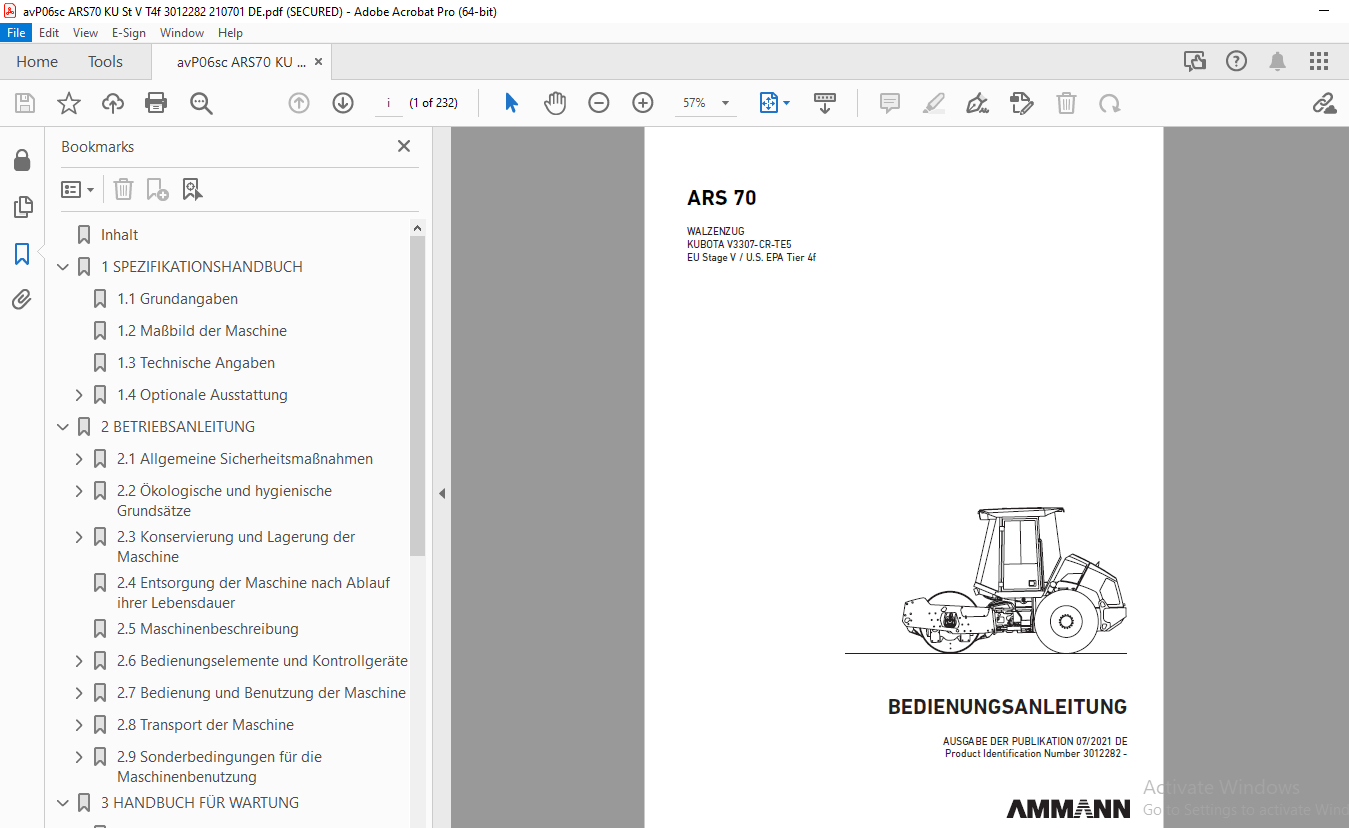Switch to the Home tab
The image size is (1349, 828).
point(37,62)
